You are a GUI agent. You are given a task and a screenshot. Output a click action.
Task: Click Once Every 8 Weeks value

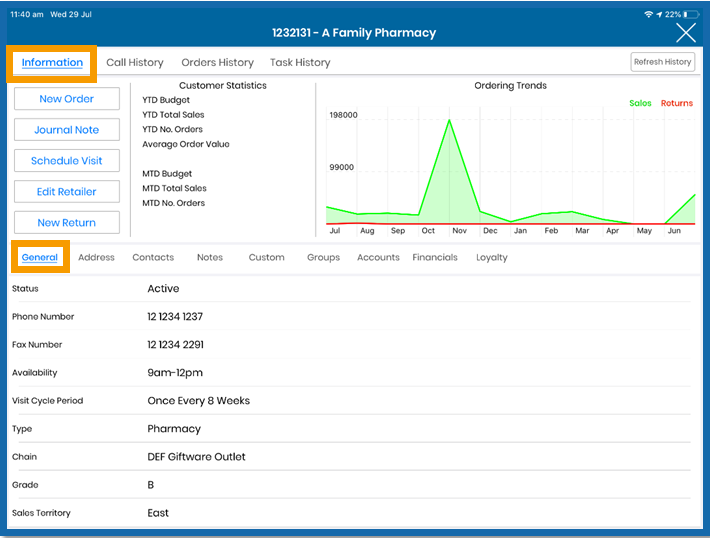tap(198, 401)
